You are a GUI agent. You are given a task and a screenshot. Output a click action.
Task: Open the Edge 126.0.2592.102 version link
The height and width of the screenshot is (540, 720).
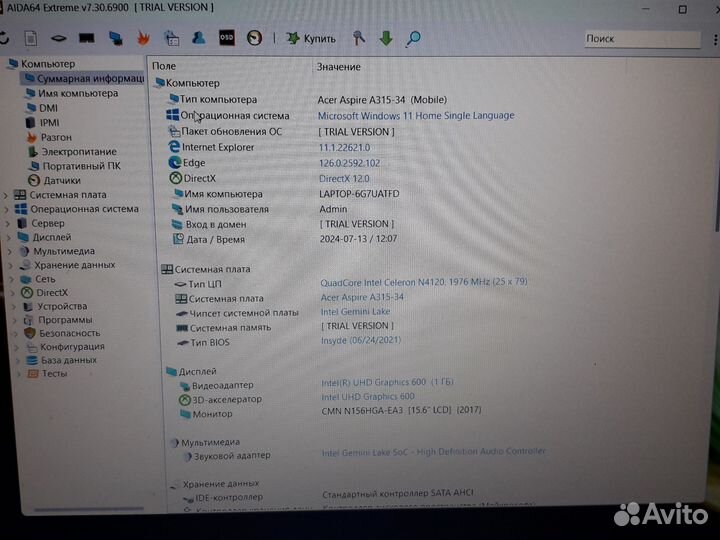(x=349, y=163)
